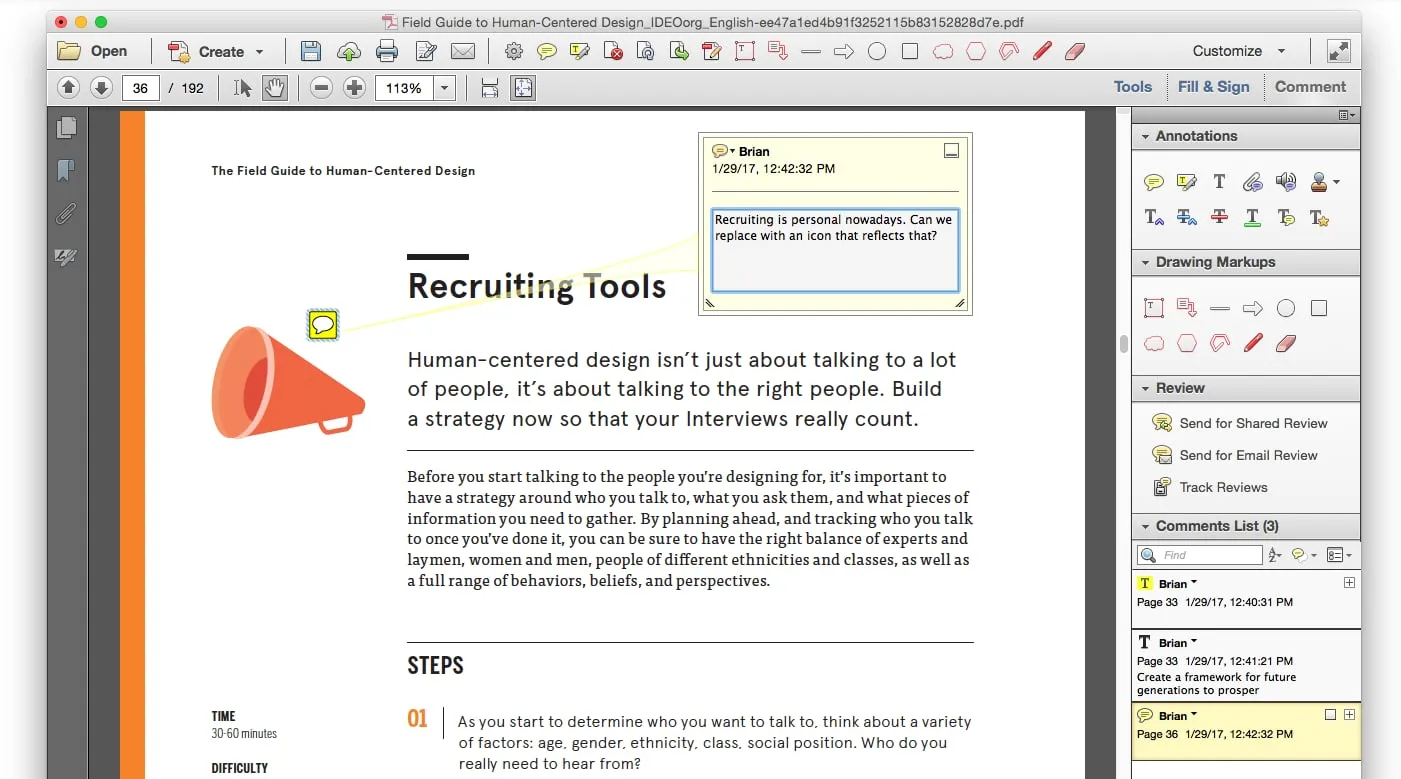1401x779 pixels.
Task: Go to the previous page with up arrow
Action: [68, 88]
